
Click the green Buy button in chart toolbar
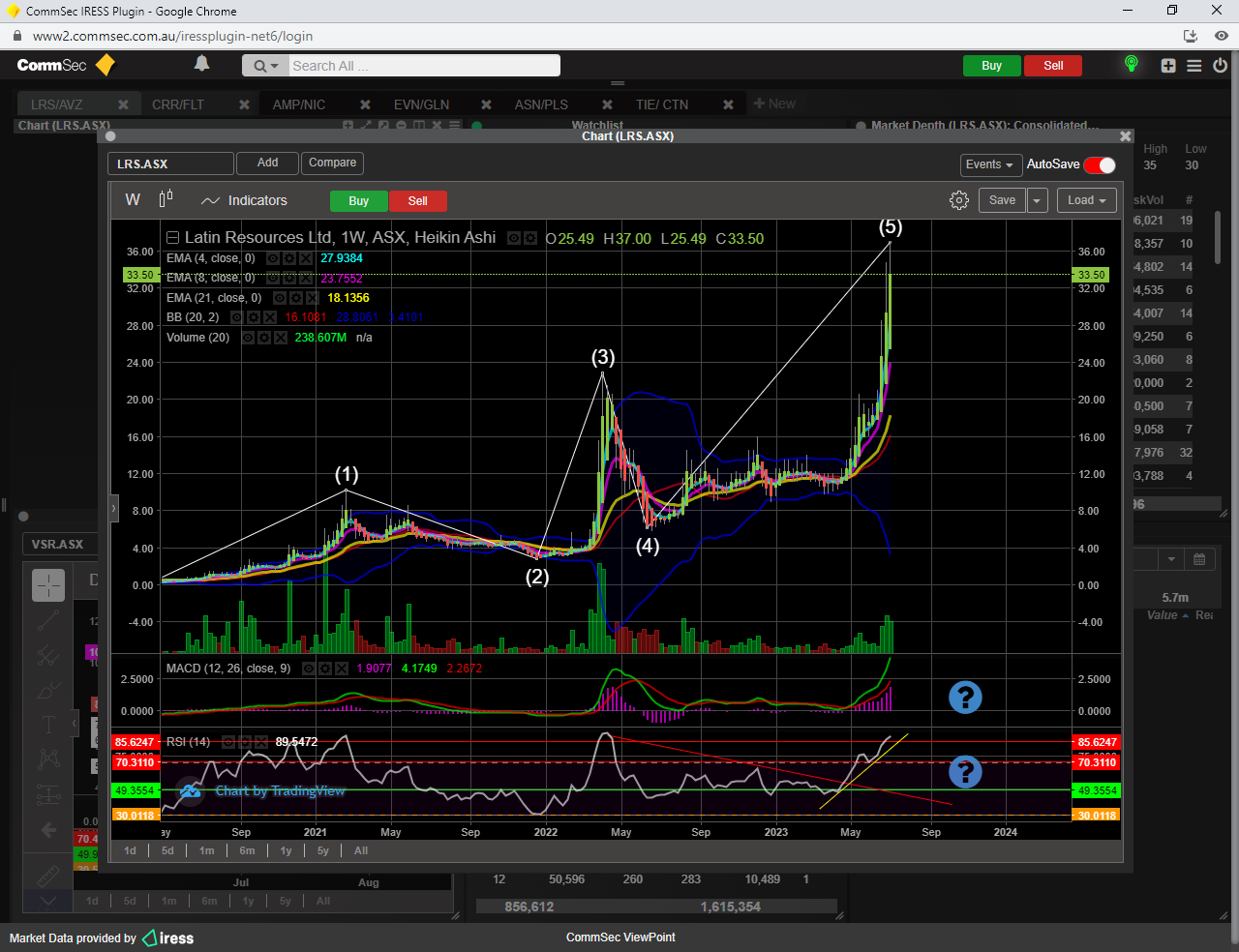[359, 201]
